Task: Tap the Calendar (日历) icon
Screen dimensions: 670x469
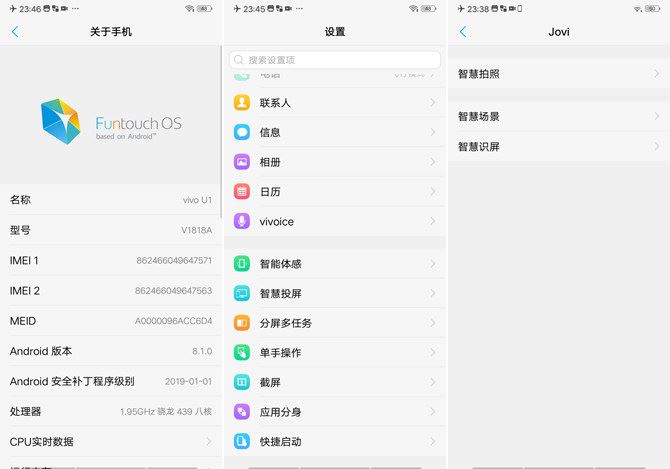Action: click(x=242, y=191)
